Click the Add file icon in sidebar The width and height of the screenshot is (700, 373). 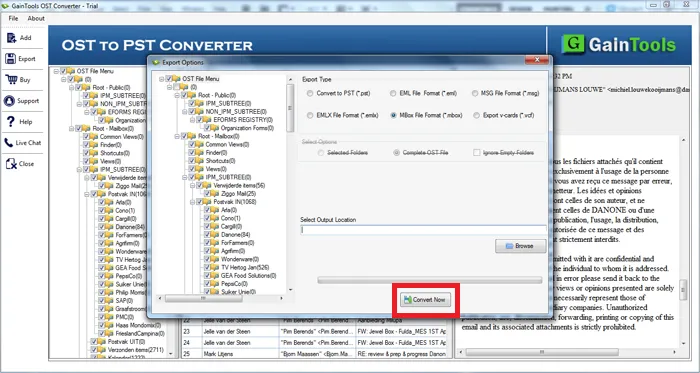pyautogui.click(x=12, y=38)
